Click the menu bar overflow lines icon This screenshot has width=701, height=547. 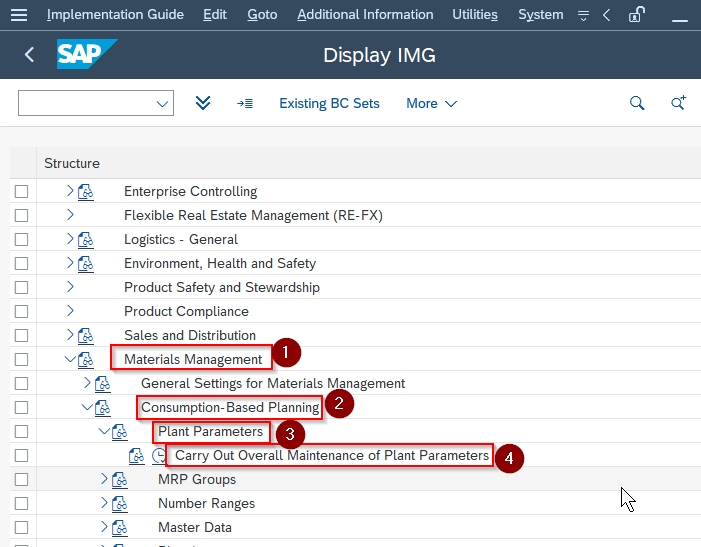583,16
